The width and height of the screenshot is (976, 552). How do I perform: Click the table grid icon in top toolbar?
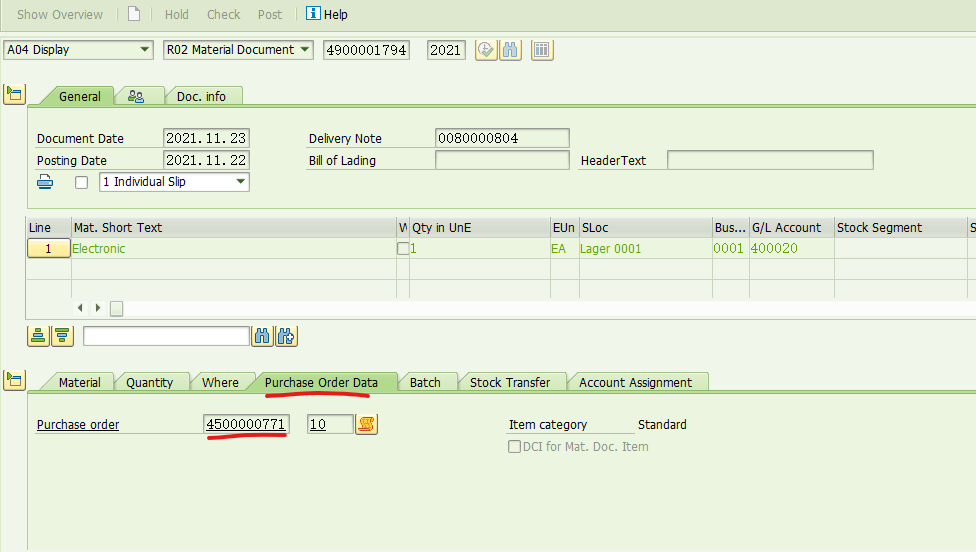[x=542, y=50]
